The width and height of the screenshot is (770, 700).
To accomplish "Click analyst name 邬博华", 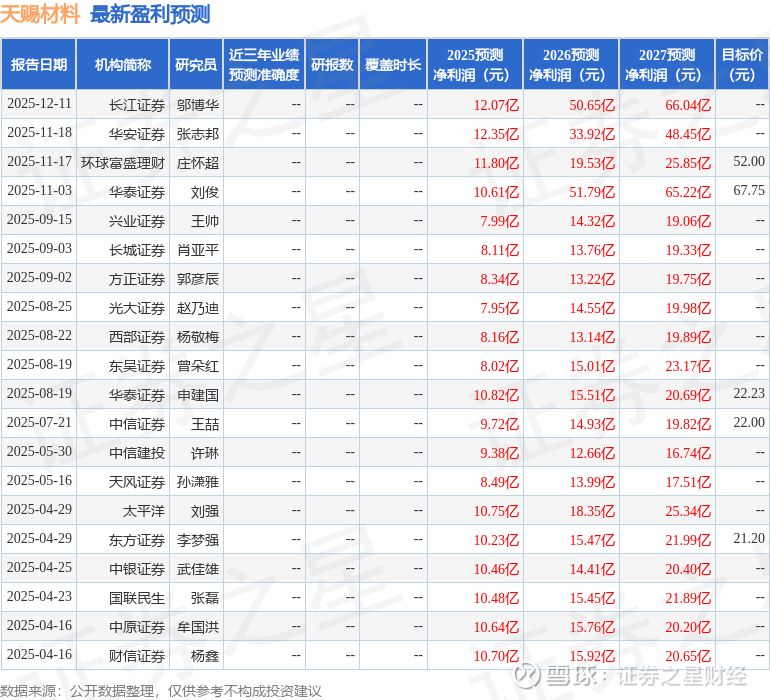I will (x=197, y=105).
